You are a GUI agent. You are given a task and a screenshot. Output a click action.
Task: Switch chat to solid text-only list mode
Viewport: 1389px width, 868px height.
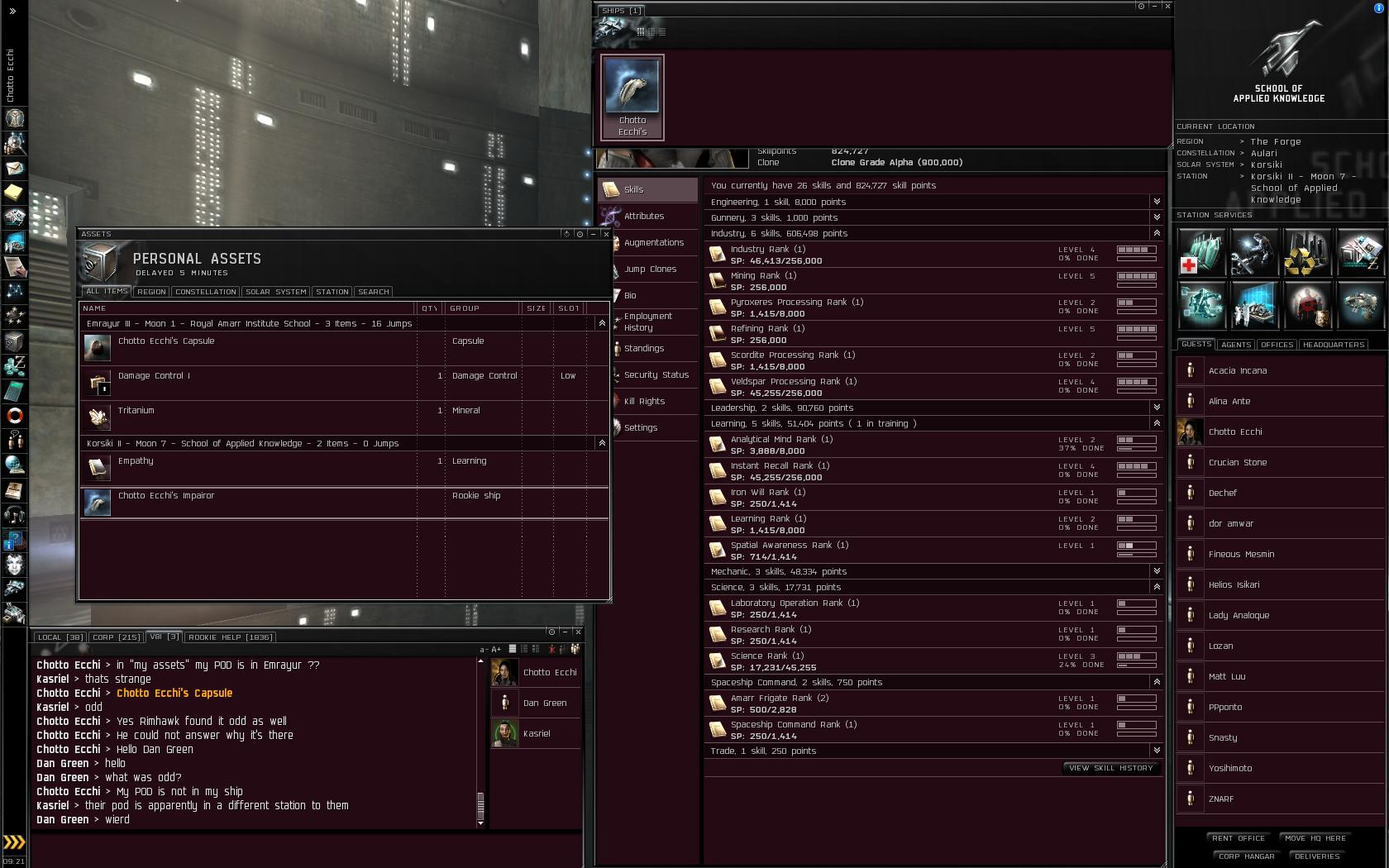point(513,649)
